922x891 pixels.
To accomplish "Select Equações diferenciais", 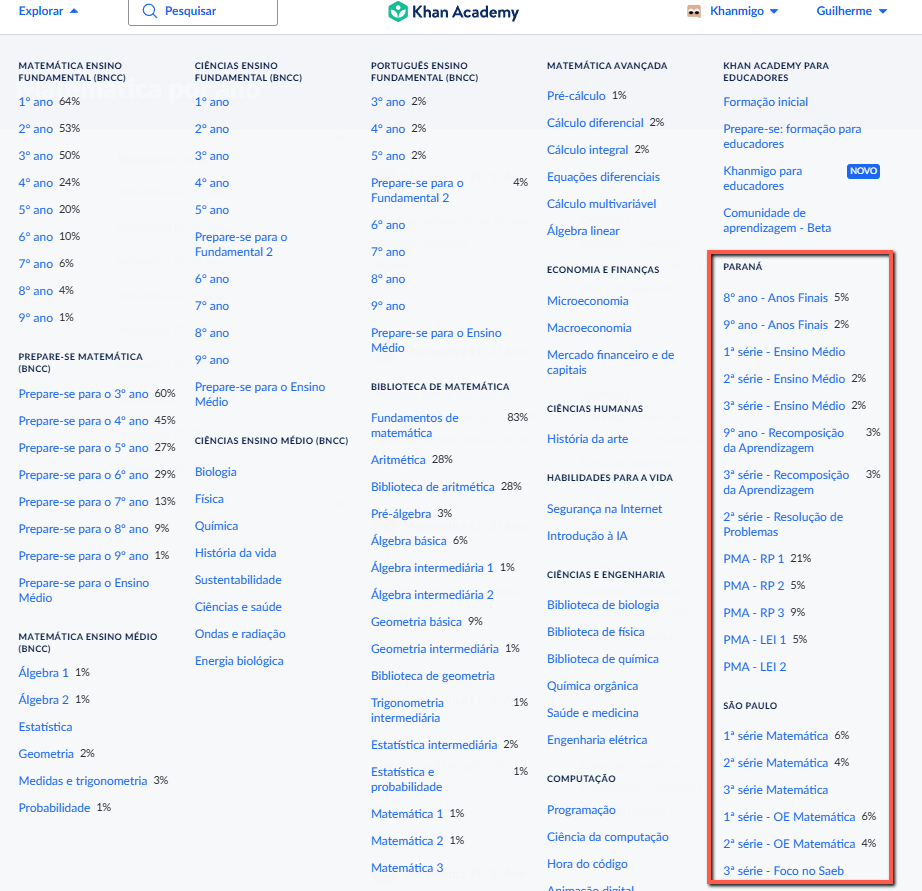I will point(603,177).
